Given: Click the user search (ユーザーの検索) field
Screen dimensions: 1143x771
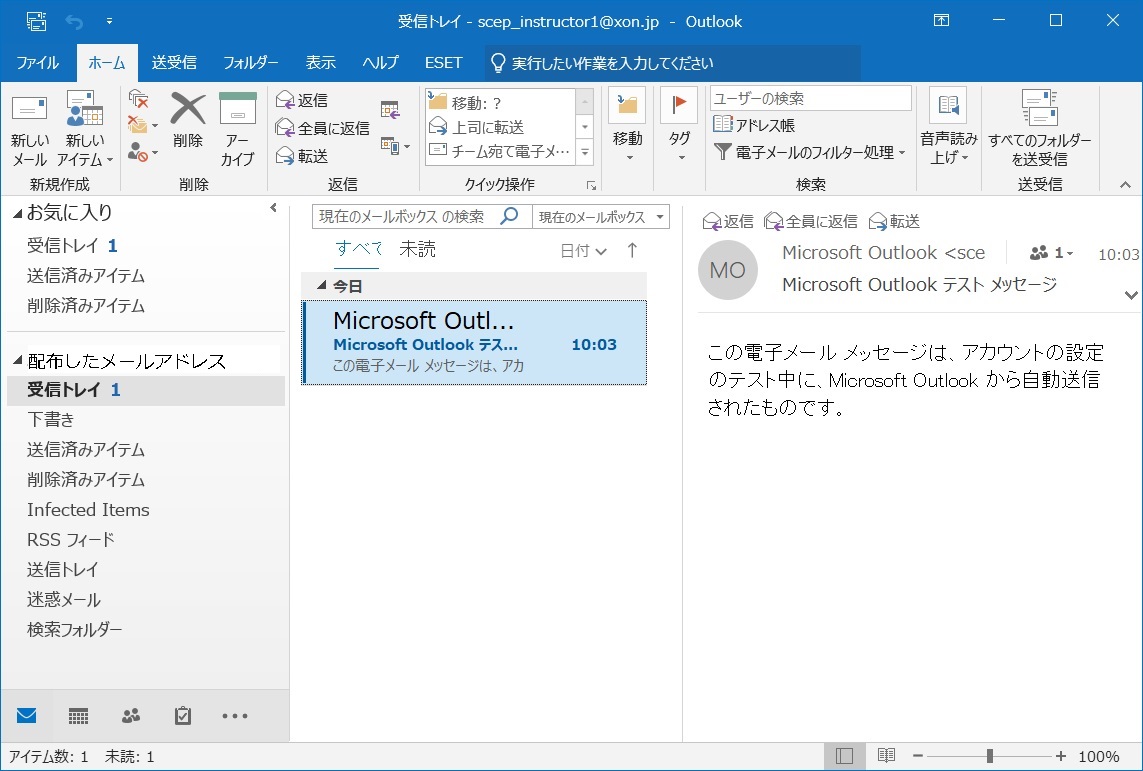Looking at the screenshot, I should click(x=810, y=98).
